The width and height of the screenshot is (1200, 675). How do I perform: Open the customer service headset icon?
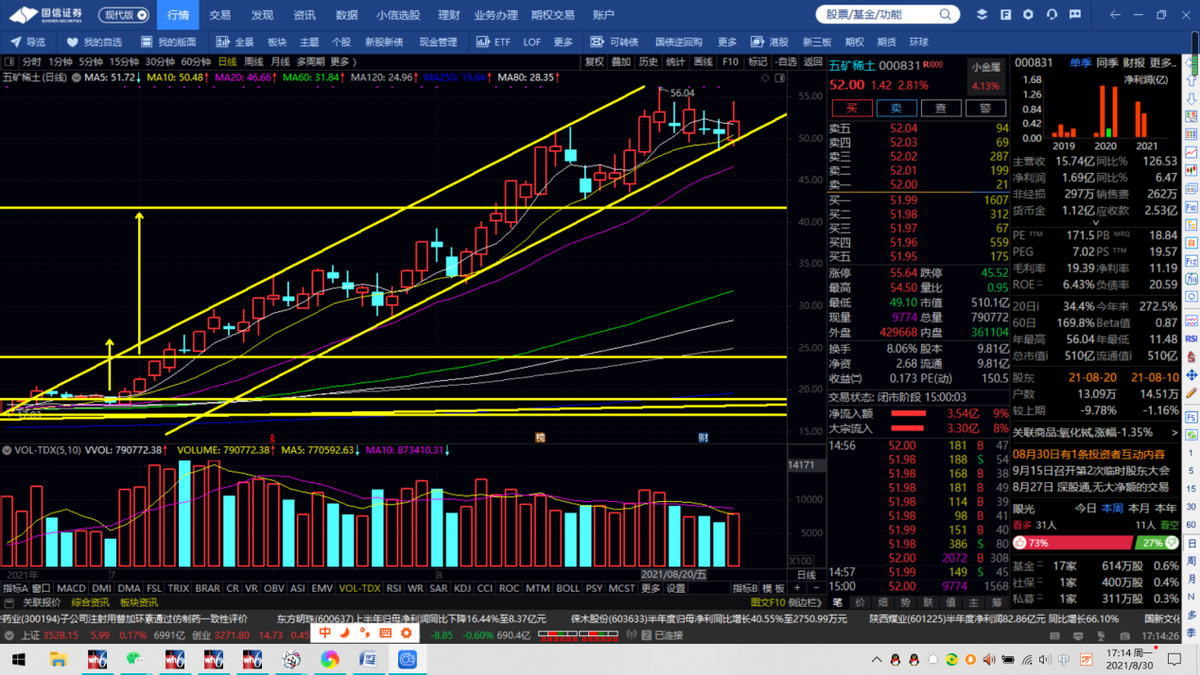(1052, 15)
